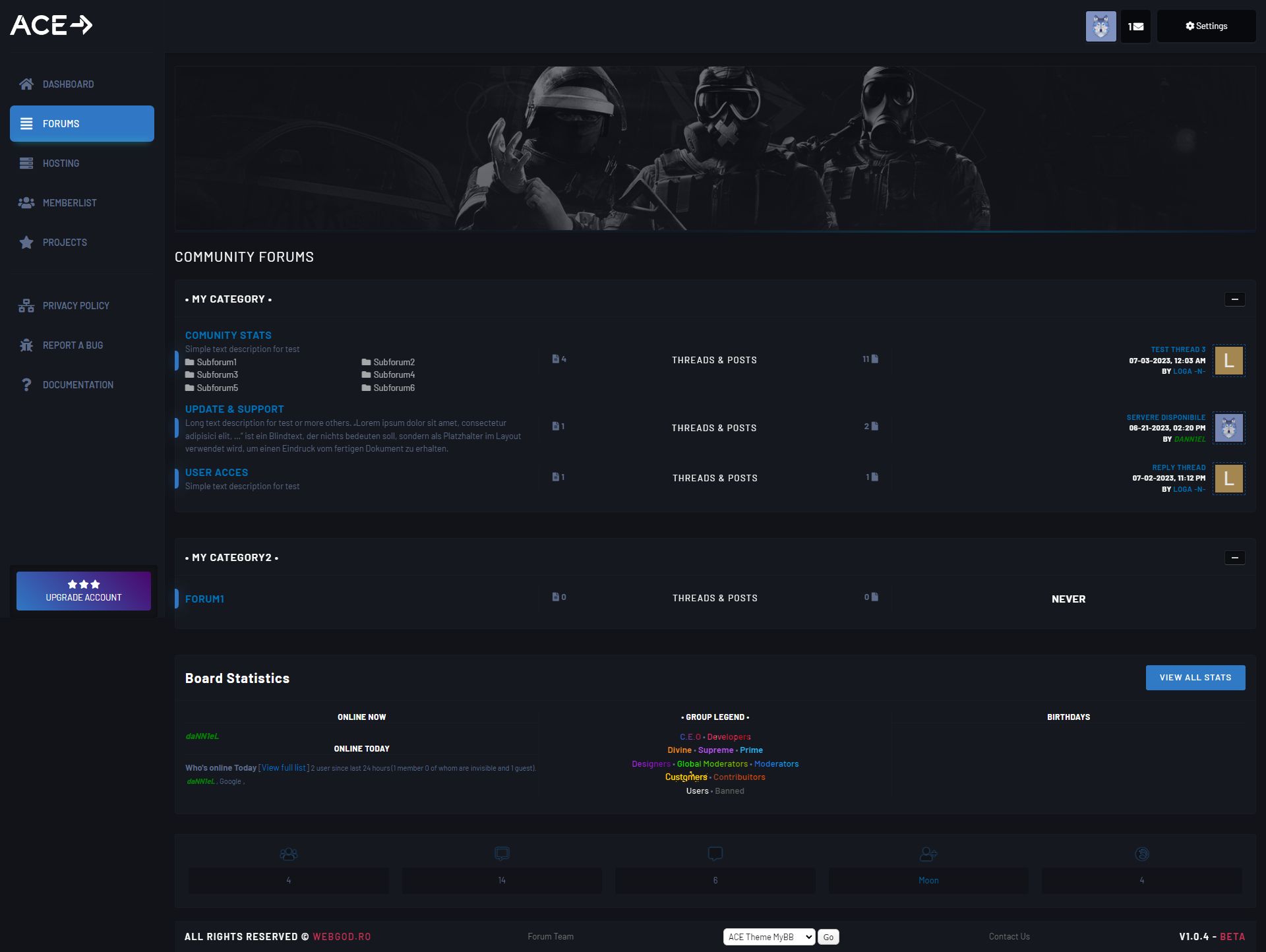The width and height of the screenshot is (1266, 952).
Task: Click the Report a Bug icon
Action: click(x=26, y=345)
